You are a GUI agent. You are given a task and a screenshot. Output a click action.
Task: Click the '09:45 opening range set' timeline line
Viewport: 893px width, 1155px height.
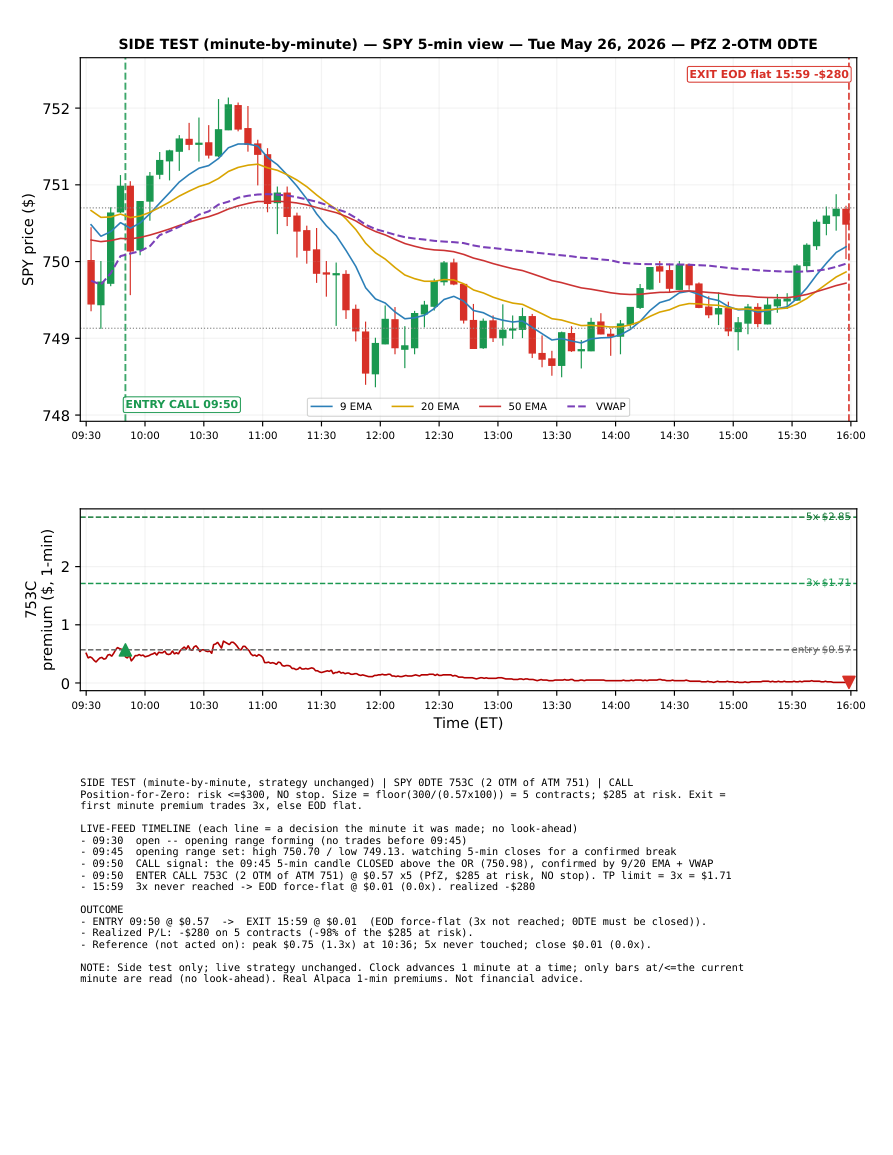(x=378, y=852)
